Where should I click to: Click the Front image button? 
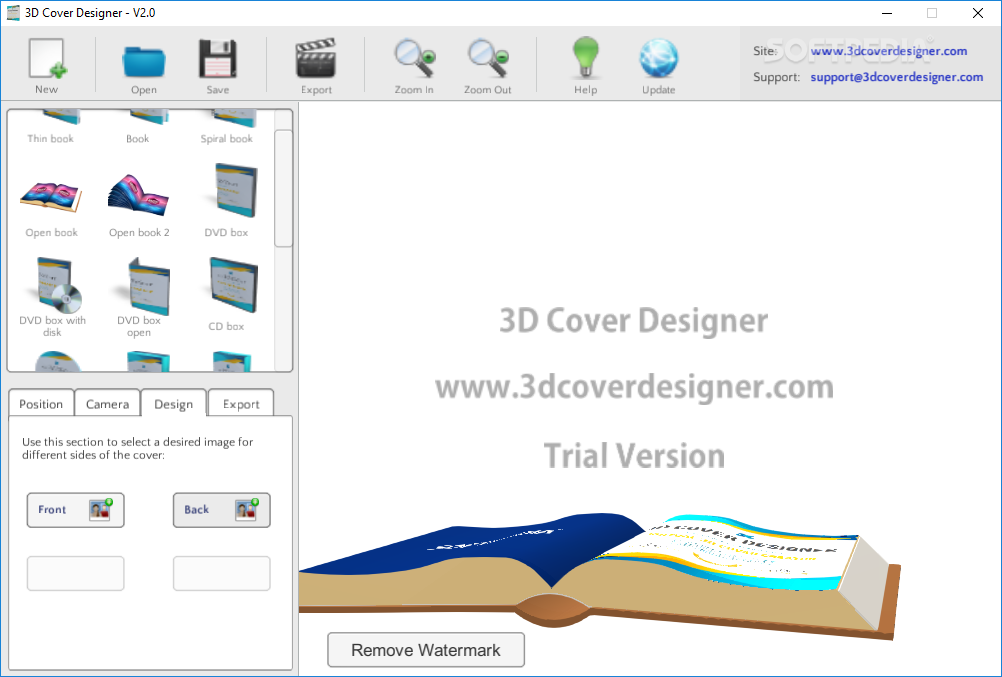tap(75, 510)
